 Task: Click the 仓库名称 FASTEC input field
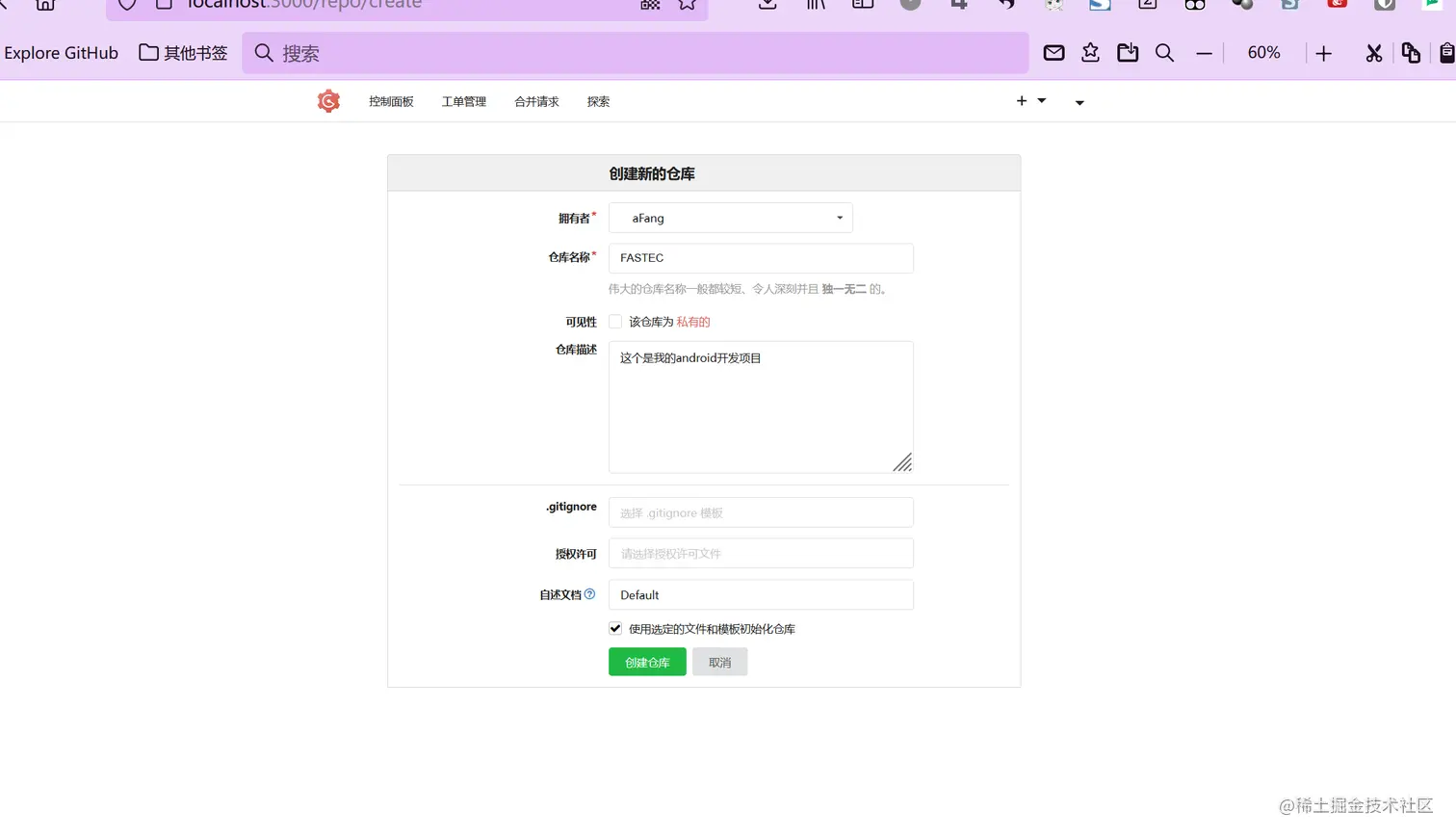click(761, 258)
